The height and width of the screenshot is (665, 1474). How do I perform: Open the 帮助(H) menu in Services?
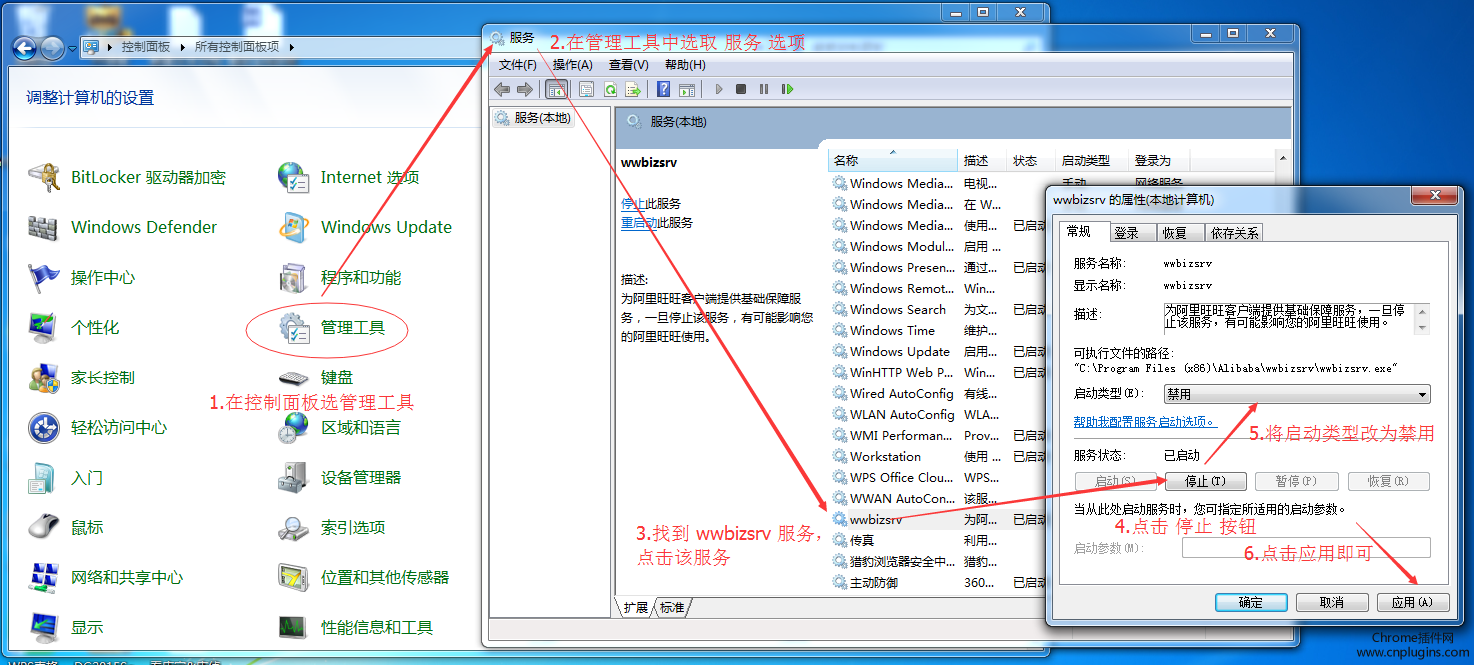685,65
